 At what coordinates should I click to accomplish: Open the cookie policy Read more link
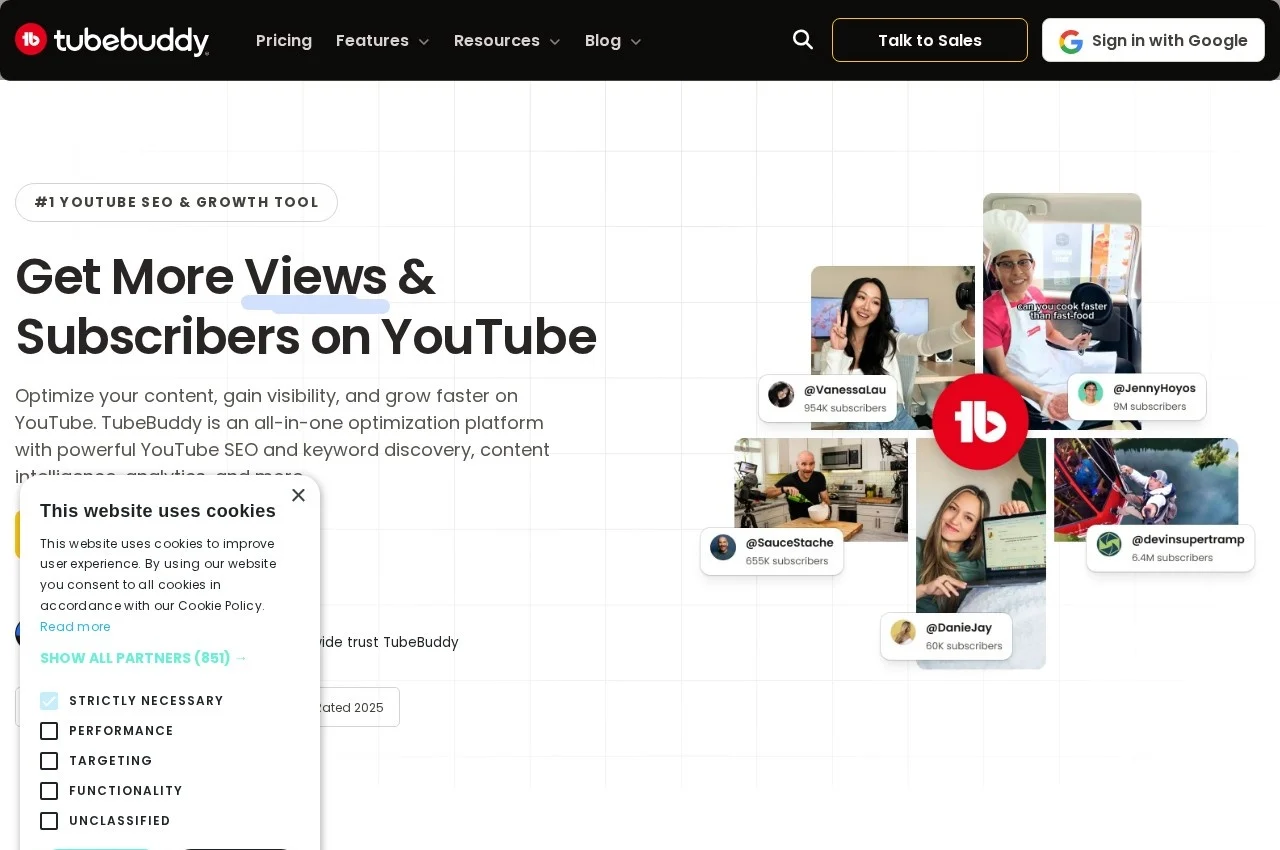point(75,627)
